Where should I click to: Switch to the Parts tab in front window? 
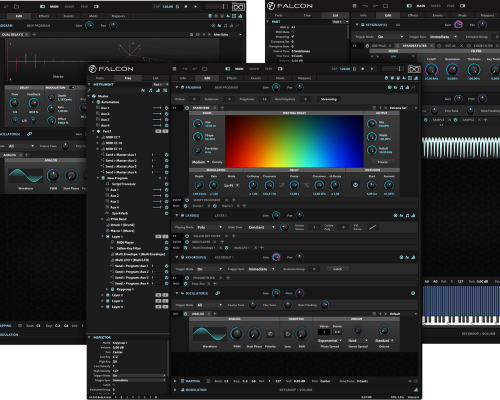[100, 78]
